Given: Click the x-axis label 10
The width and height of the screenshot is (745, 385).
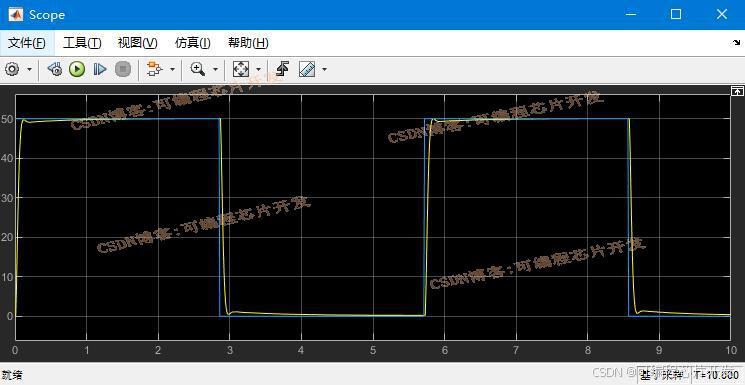Looking at the screenshot, I should tap(730, 351).
